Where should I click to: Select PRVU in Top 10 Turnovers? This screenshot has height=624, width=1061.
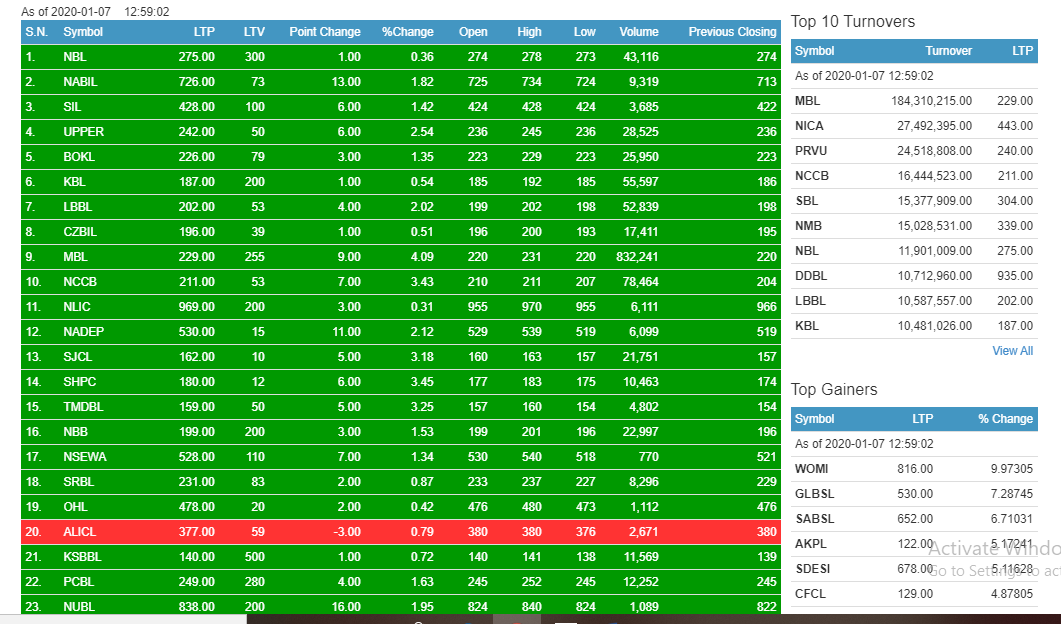pyautogui.click(x=811, y=151)
